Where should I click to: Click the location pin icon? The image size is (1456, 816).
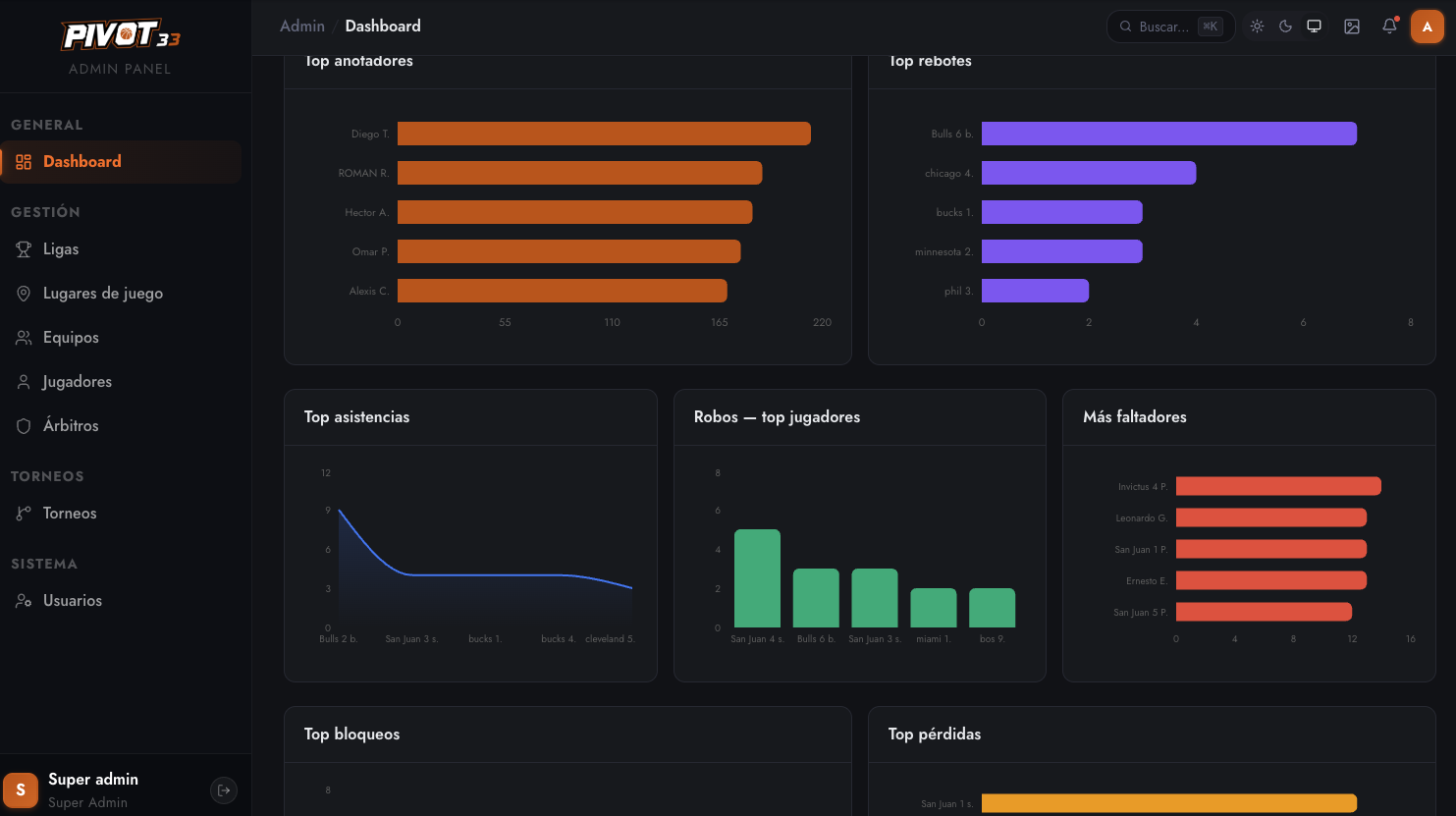click(x=24, y=294)
